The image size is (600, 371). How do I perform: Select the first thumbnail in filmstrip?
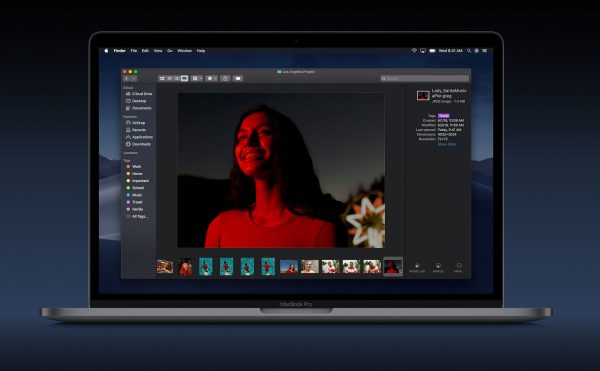pos(165,267)
